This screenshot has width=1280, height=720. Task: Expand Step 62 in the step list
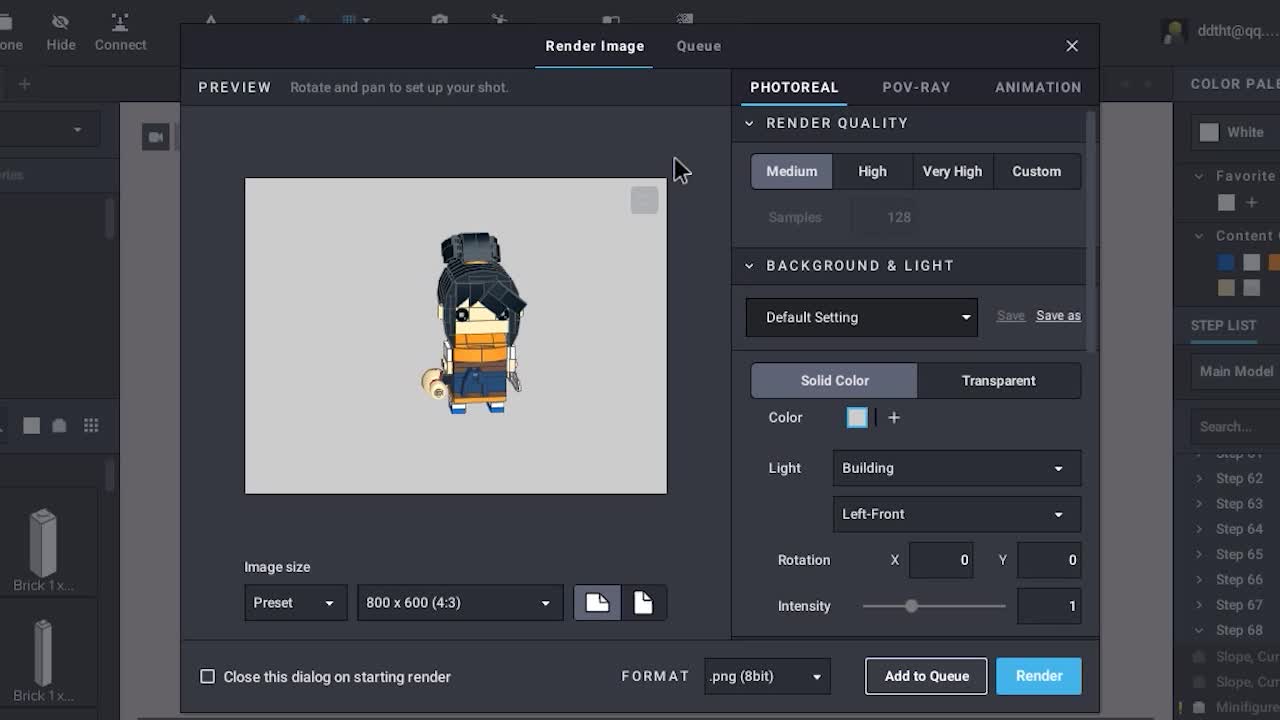(1199, 479)
